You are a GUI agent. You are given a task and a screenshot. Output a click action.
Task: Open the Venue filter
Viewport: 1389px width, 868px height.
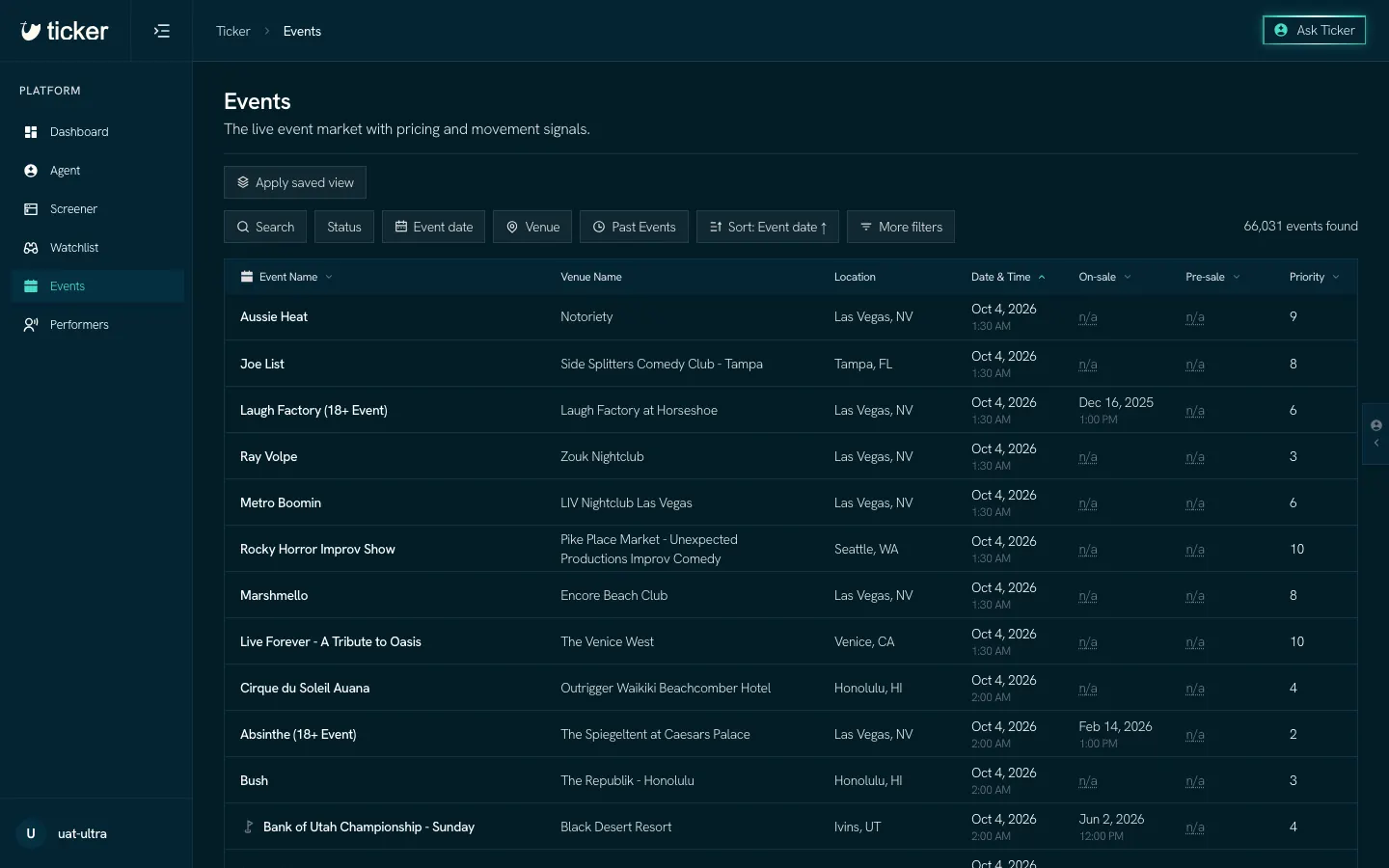pos(532,227)
